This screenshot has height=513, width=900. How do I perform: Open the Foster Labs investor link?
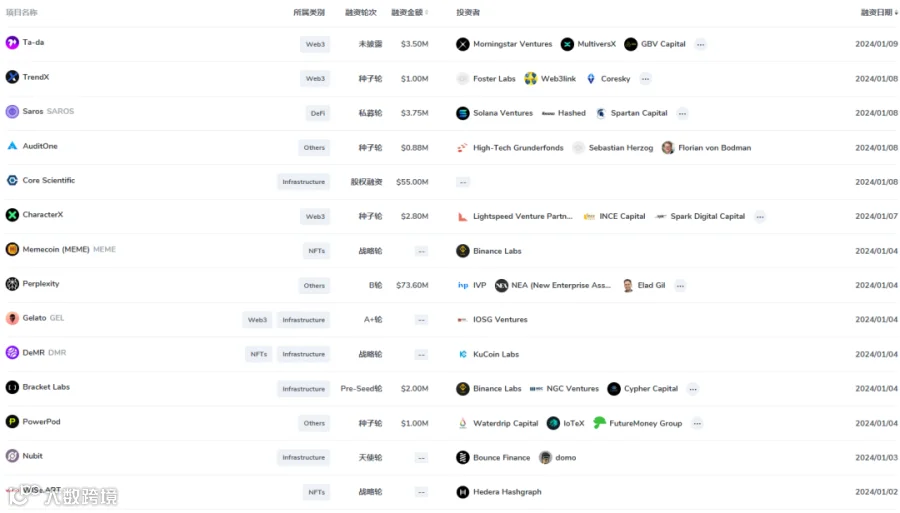[494, 79]
